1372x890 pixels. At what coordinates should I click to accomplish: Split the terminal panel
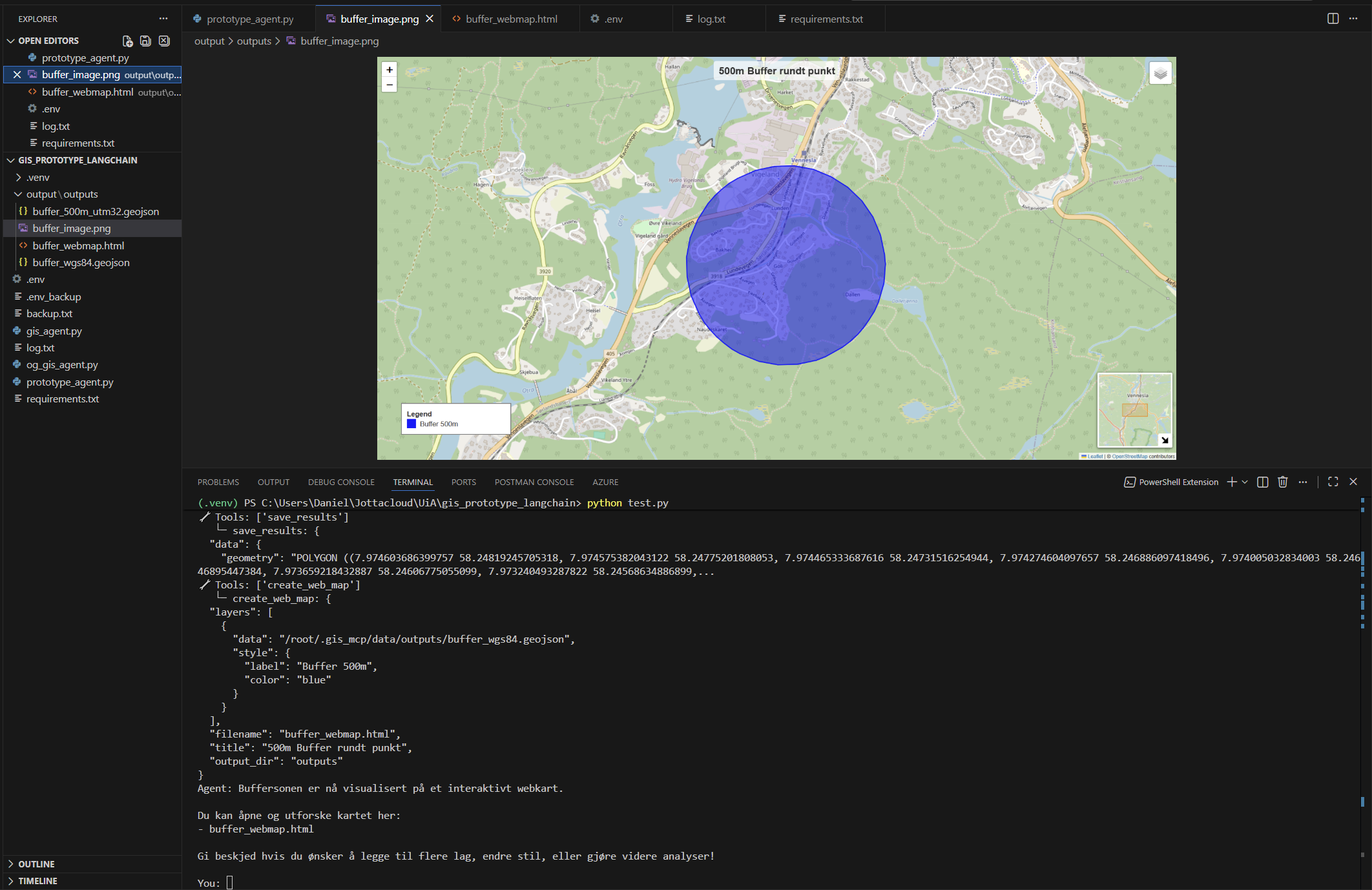point(1263,482)
